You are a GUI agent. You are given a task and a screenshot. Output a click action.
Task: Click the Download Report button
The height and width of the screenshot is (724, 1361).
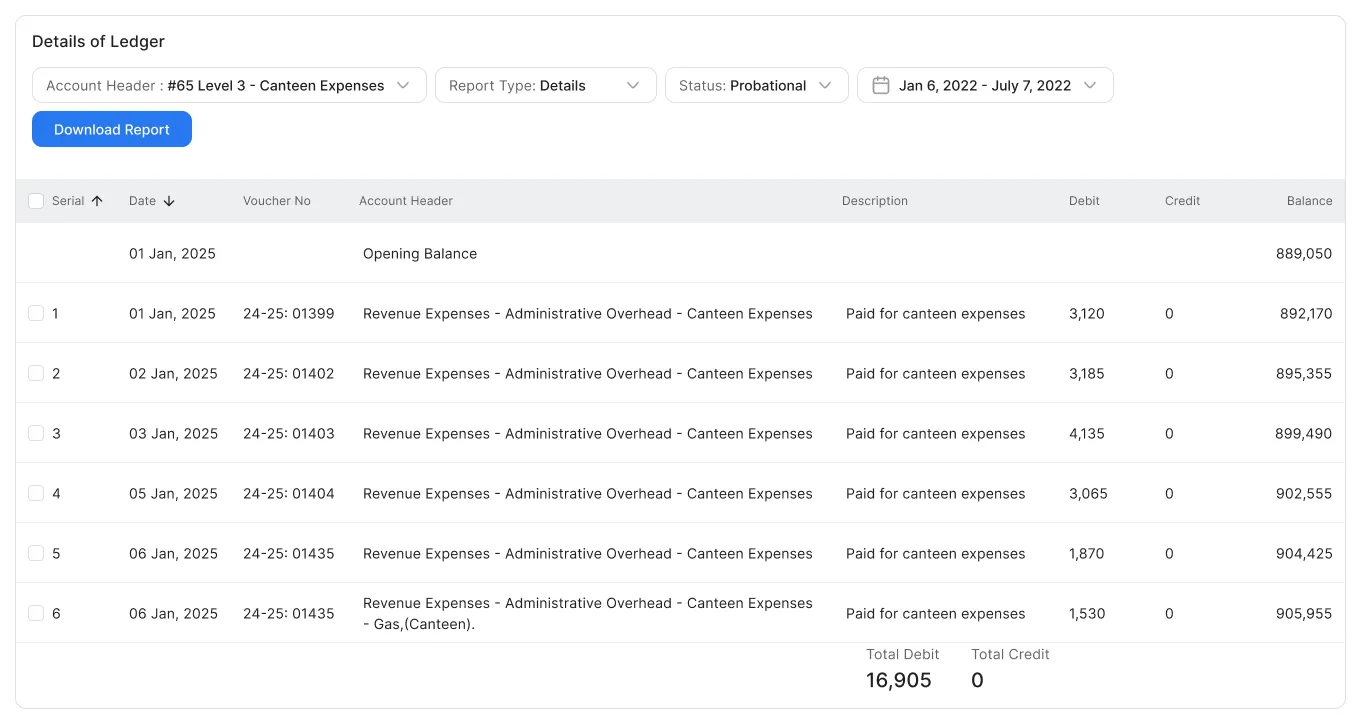pyautogui.click(x=112, y=129)
